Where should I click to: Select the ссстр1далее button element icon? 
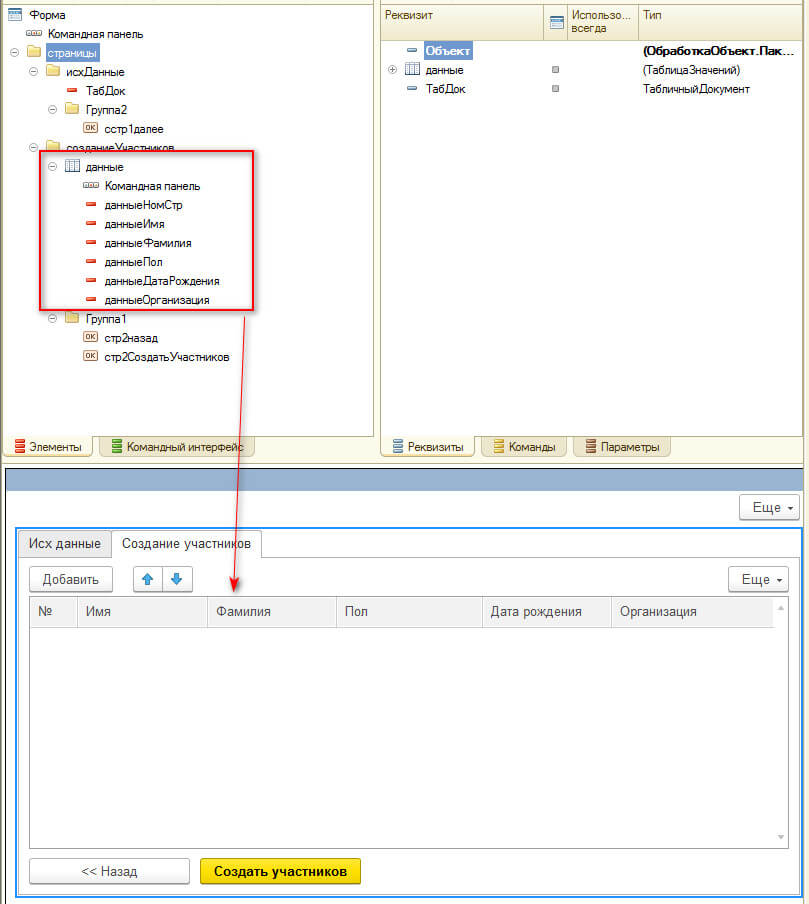90,128
